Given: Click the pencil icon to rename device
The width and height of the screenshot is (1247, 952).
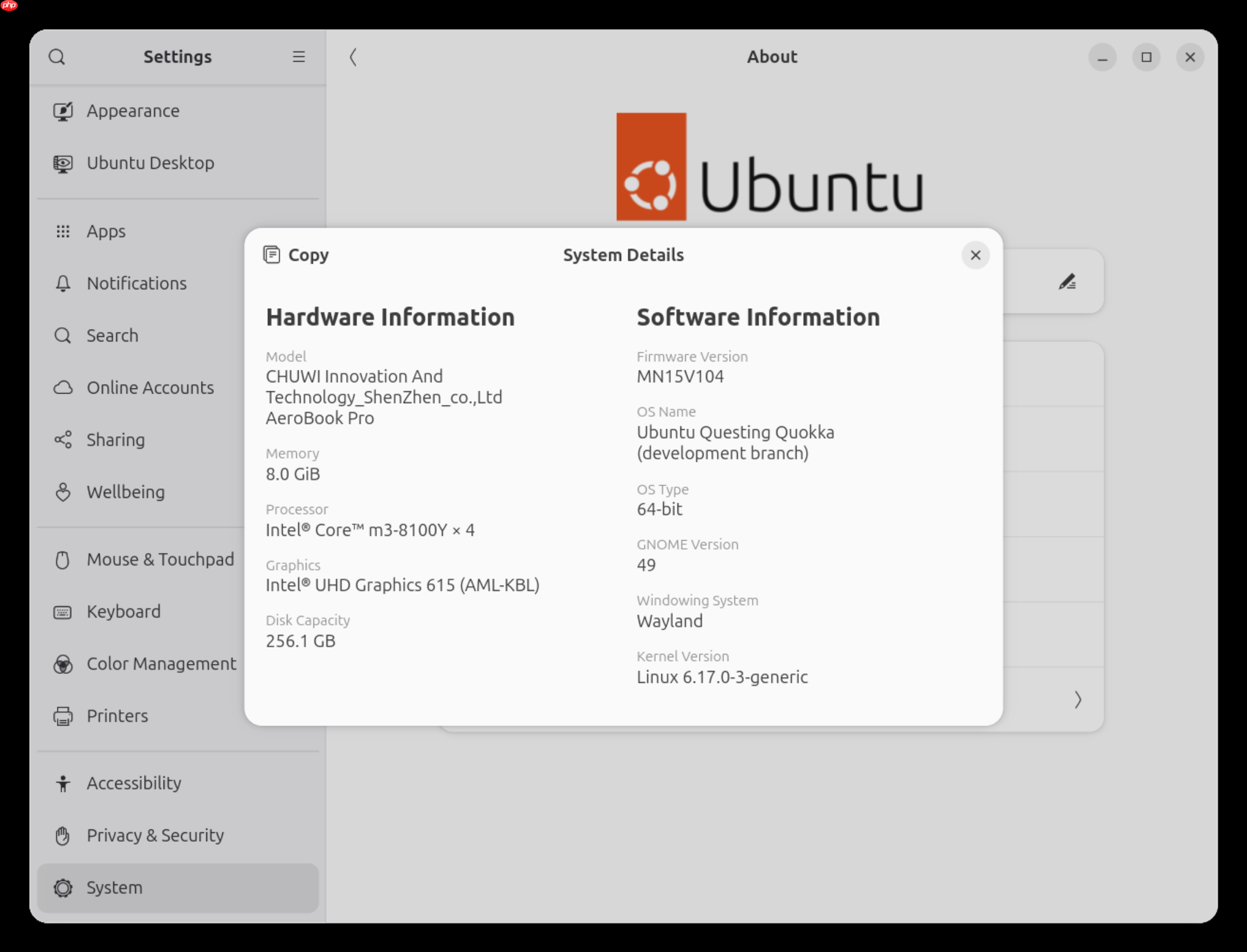Looking at the screenshot, I should [x=1068, y=282].
